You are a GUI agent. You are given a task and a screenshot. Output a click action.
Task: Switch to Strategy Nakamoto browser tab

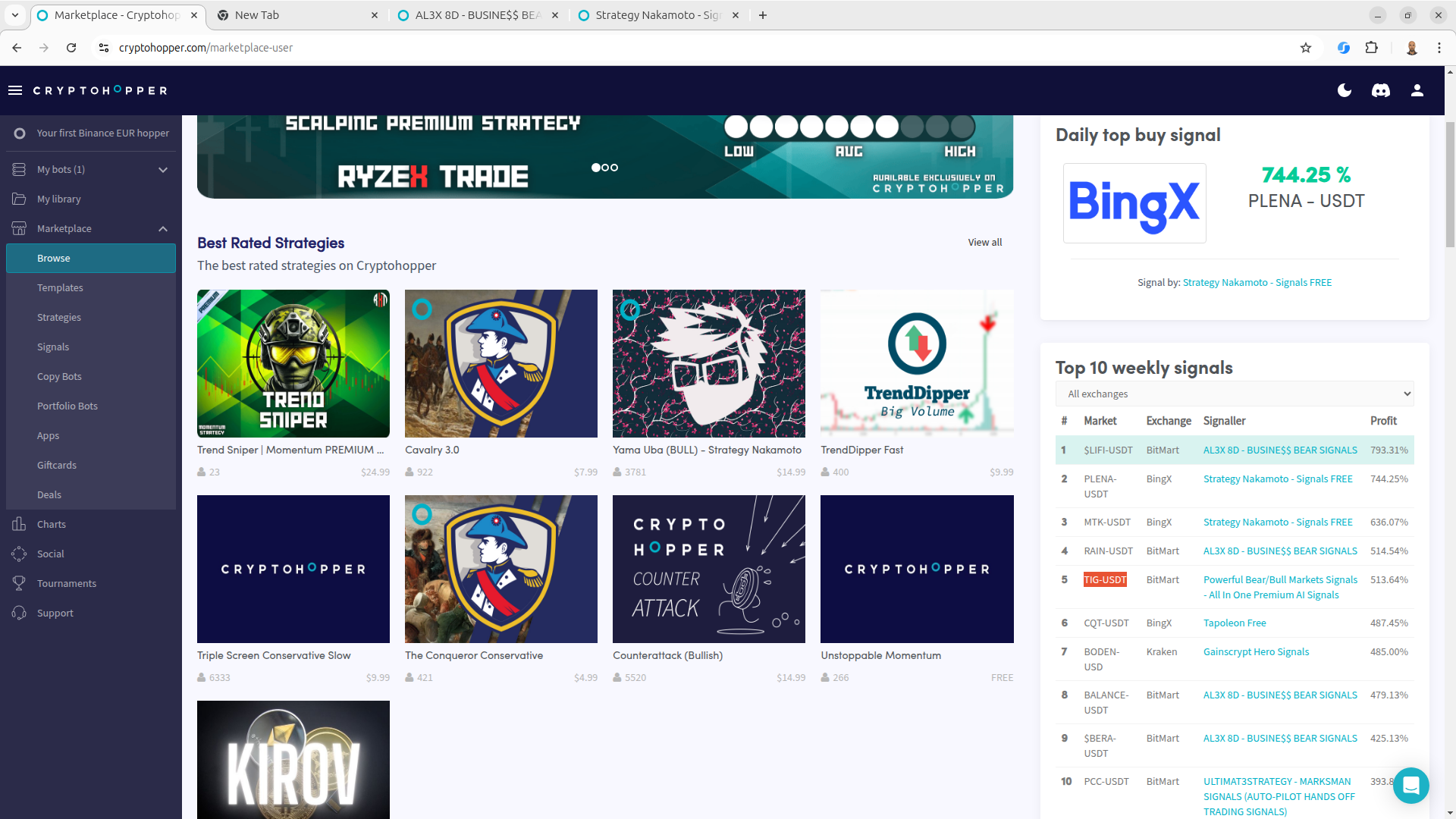click(x=658, y=15)
